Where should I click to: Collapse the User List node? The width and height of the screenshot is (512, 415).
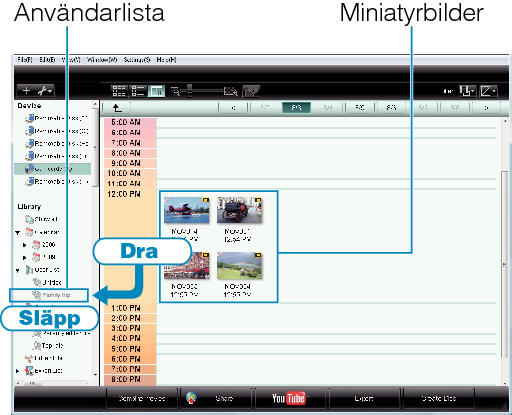tap(17, 270)
